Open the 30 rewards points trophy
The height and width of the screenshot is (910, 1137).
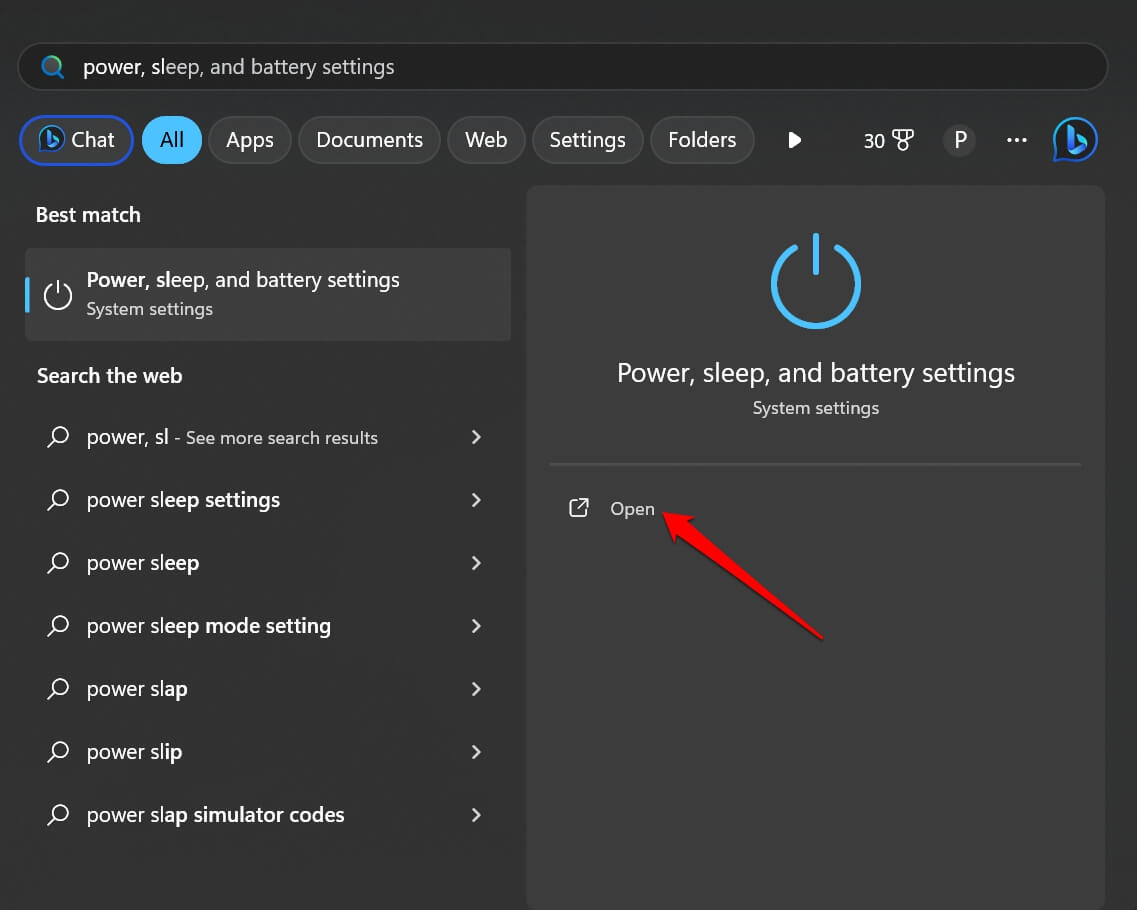click(888, 140)
